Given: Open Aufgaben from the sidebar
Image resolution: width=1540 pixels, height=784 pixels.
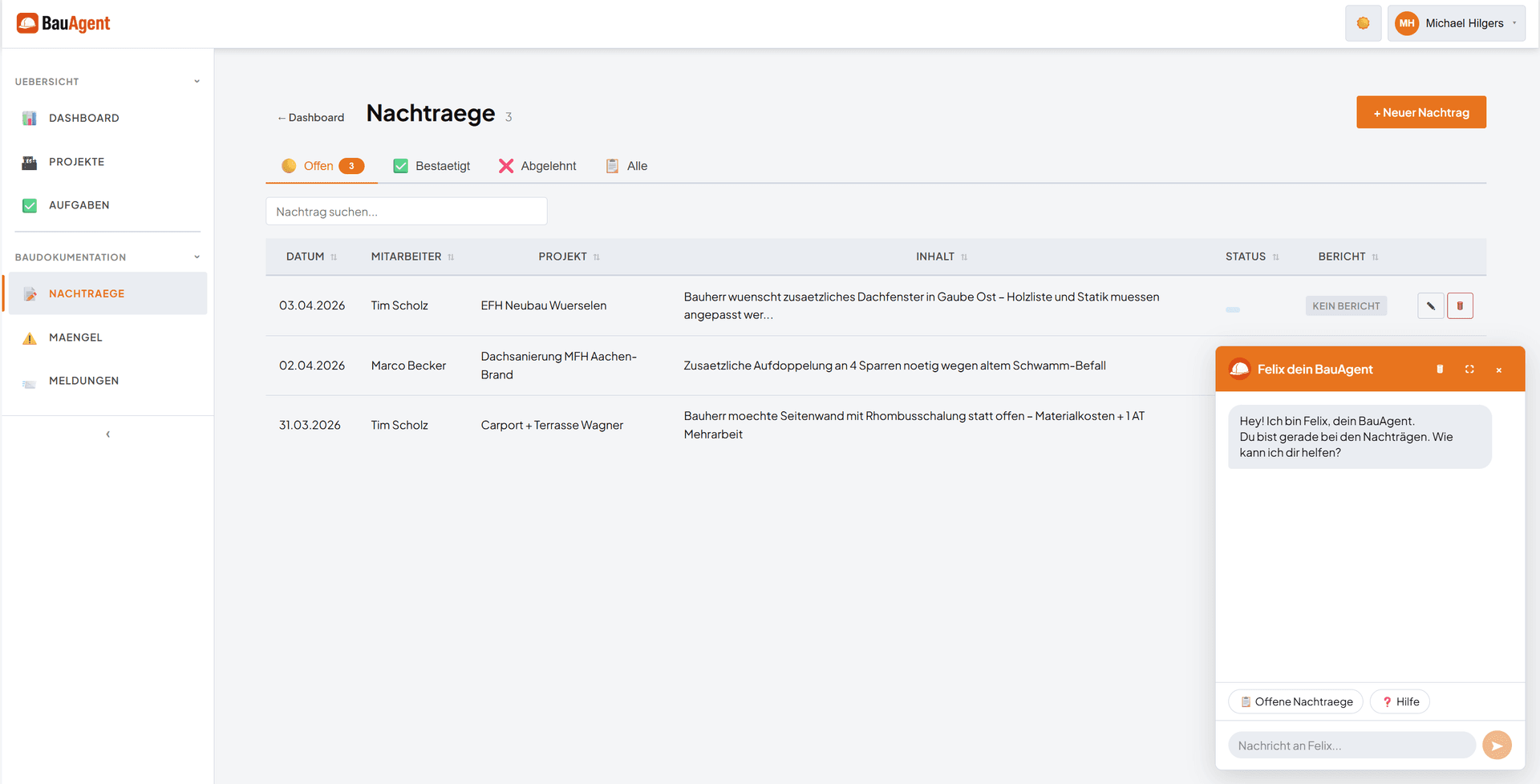Looking at the screenshot, I should tap(29, 204).
